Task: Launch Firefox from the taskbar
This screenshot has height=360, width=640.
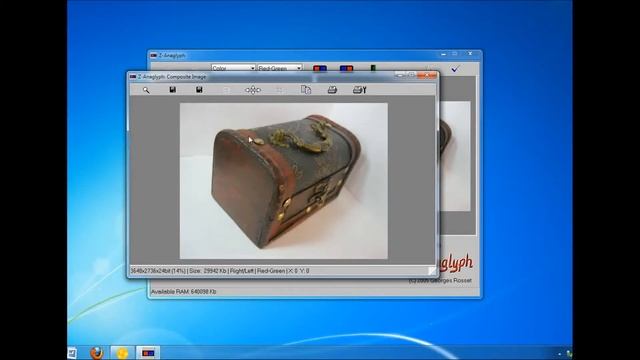Action: 96,353
